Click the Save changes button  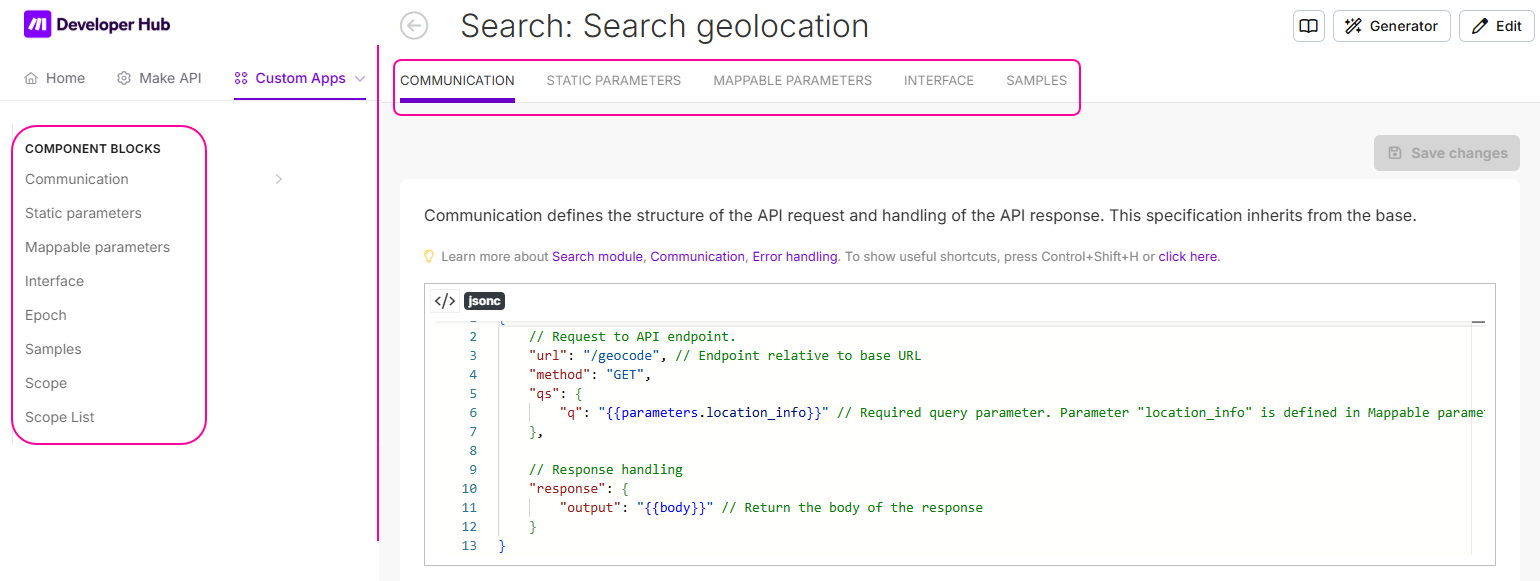click(x=1446, y=153)
